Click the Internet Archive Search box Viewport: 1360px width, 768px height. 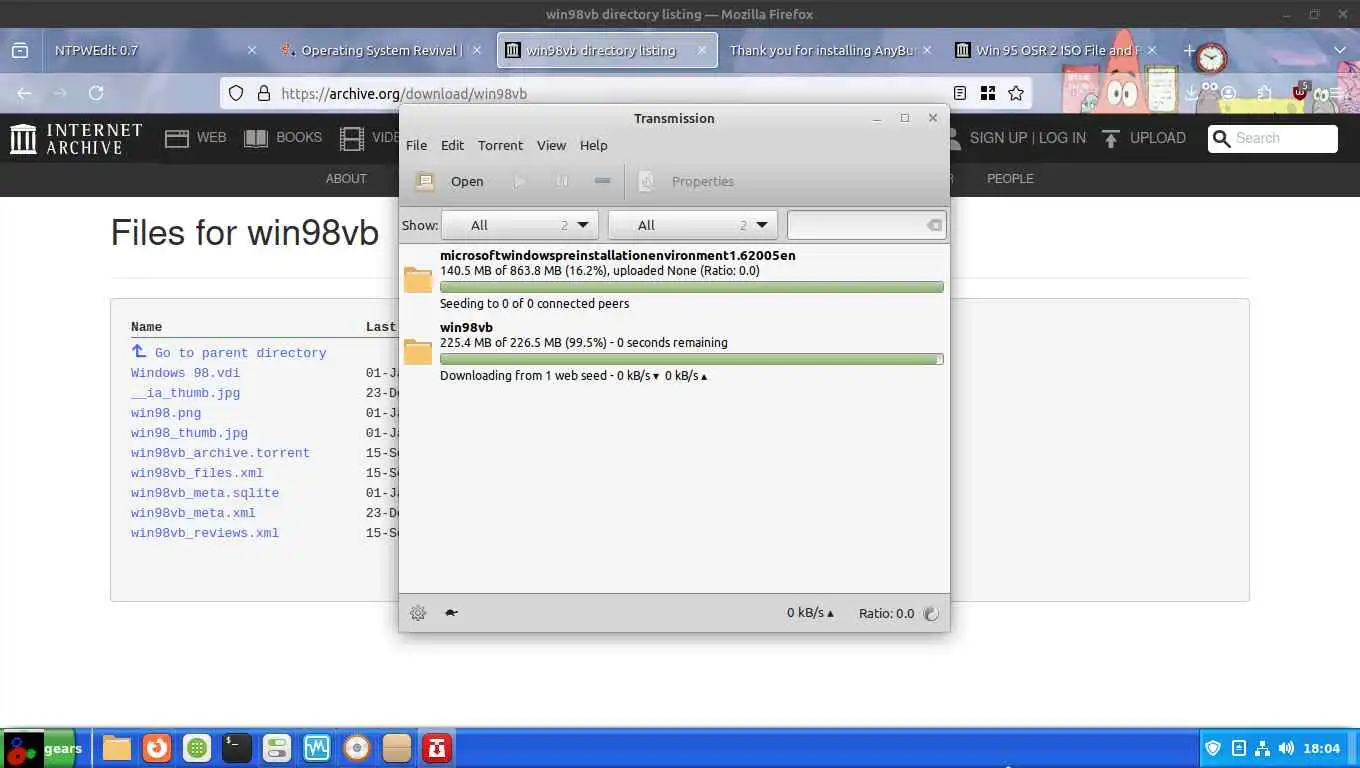(x=1272, y=138)
